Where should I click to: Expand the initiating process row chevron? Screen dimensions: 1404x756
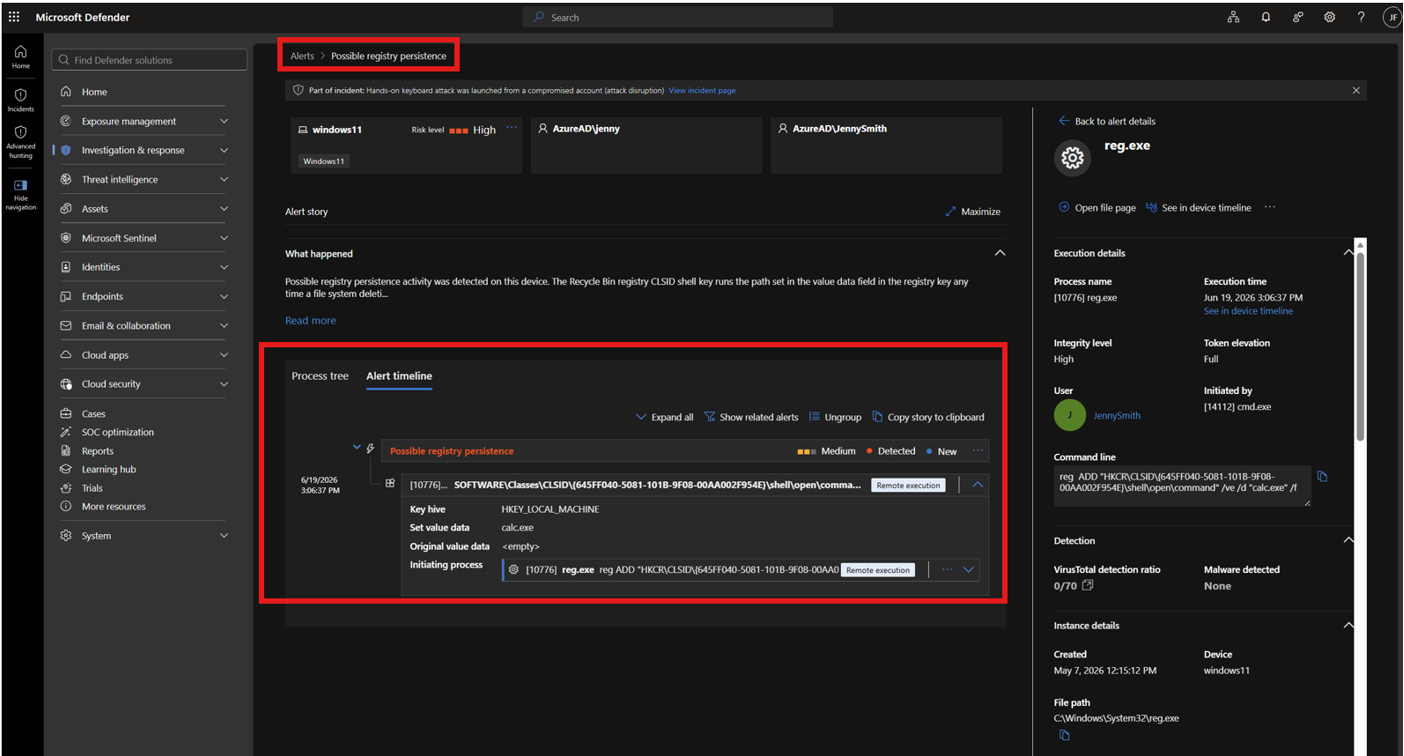pos(968,570)
